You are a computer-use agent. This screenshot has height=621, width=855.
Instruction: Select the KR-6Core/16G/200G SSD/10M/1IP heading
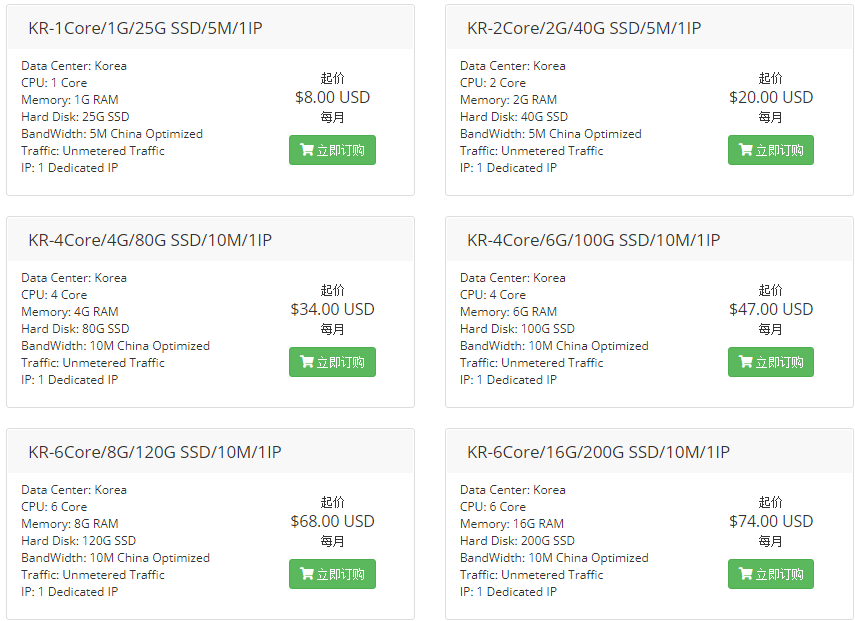click(598, 452)
